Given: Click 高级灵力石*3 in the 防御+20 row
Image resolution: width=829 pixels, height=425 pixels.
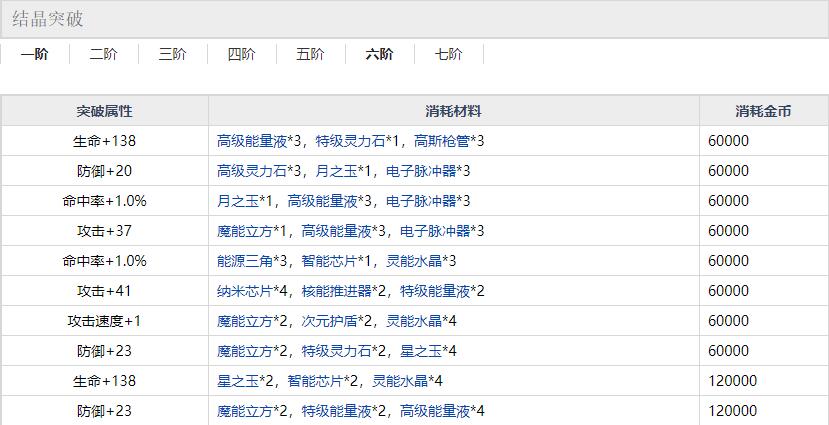Looking at the screenshot, I should [251, 171].
